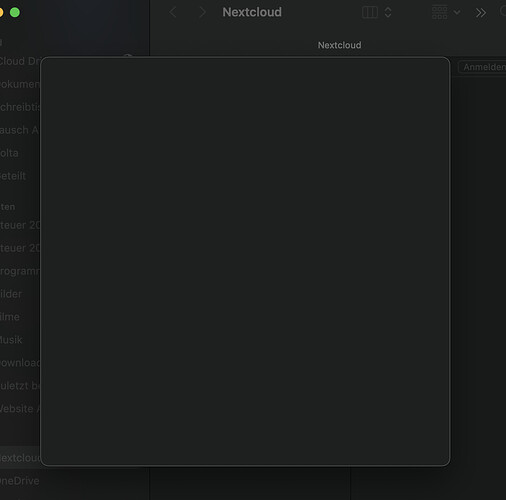Switch Finder to column view icon
This screenshot has height=500, width=506.
click(x=370, y=12)
